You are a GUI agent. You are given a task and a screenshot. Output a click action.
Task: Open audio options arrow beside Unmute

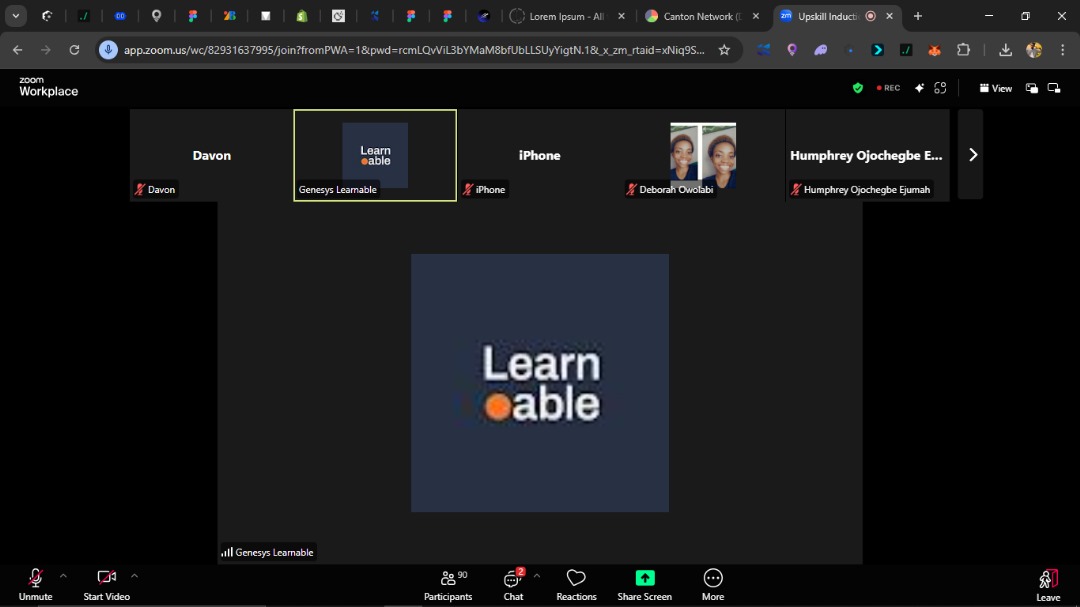[63, 576]
